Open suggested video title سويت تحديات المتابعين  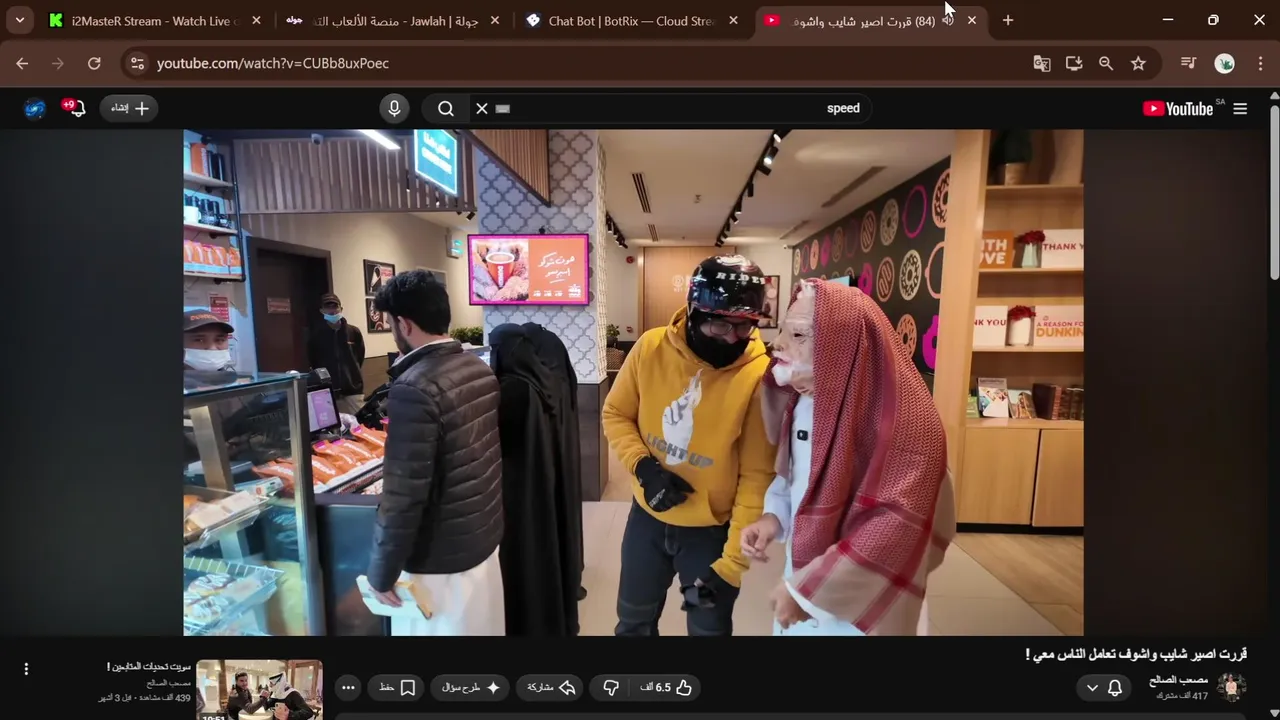coord(149,667)
